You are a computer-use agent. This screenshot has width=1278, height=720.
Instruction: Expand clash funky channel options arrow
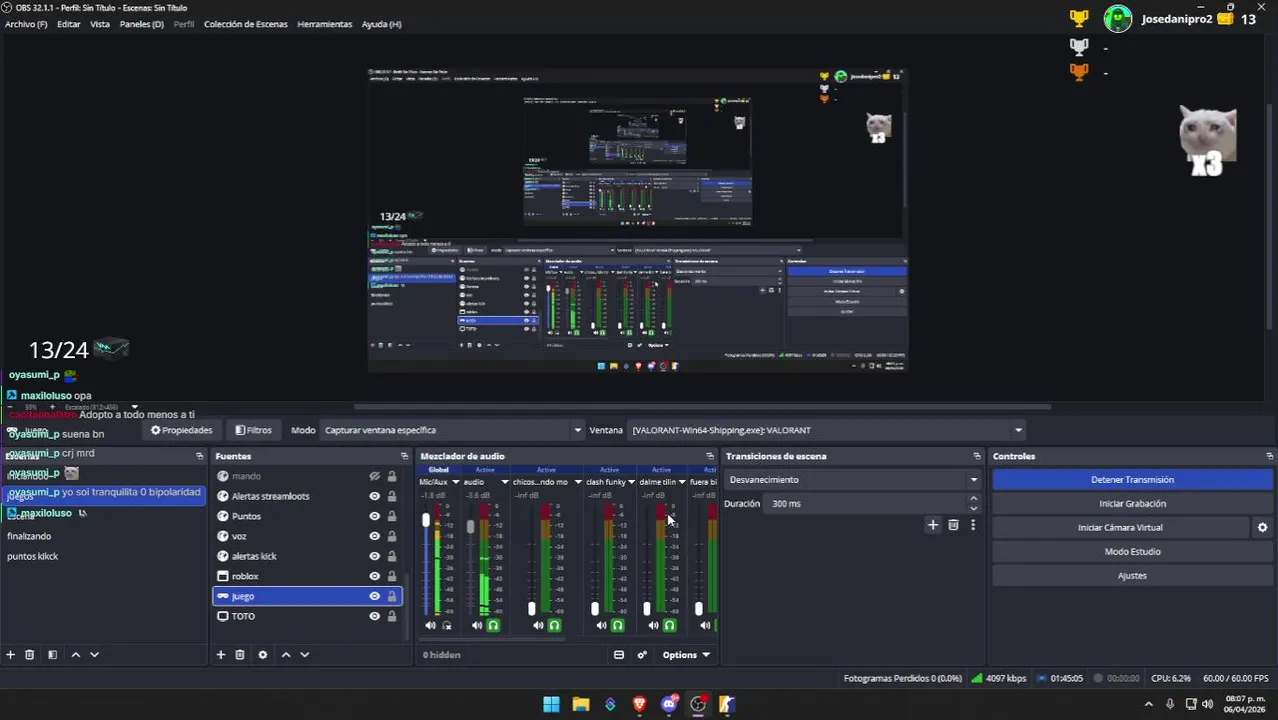[630, 482]
